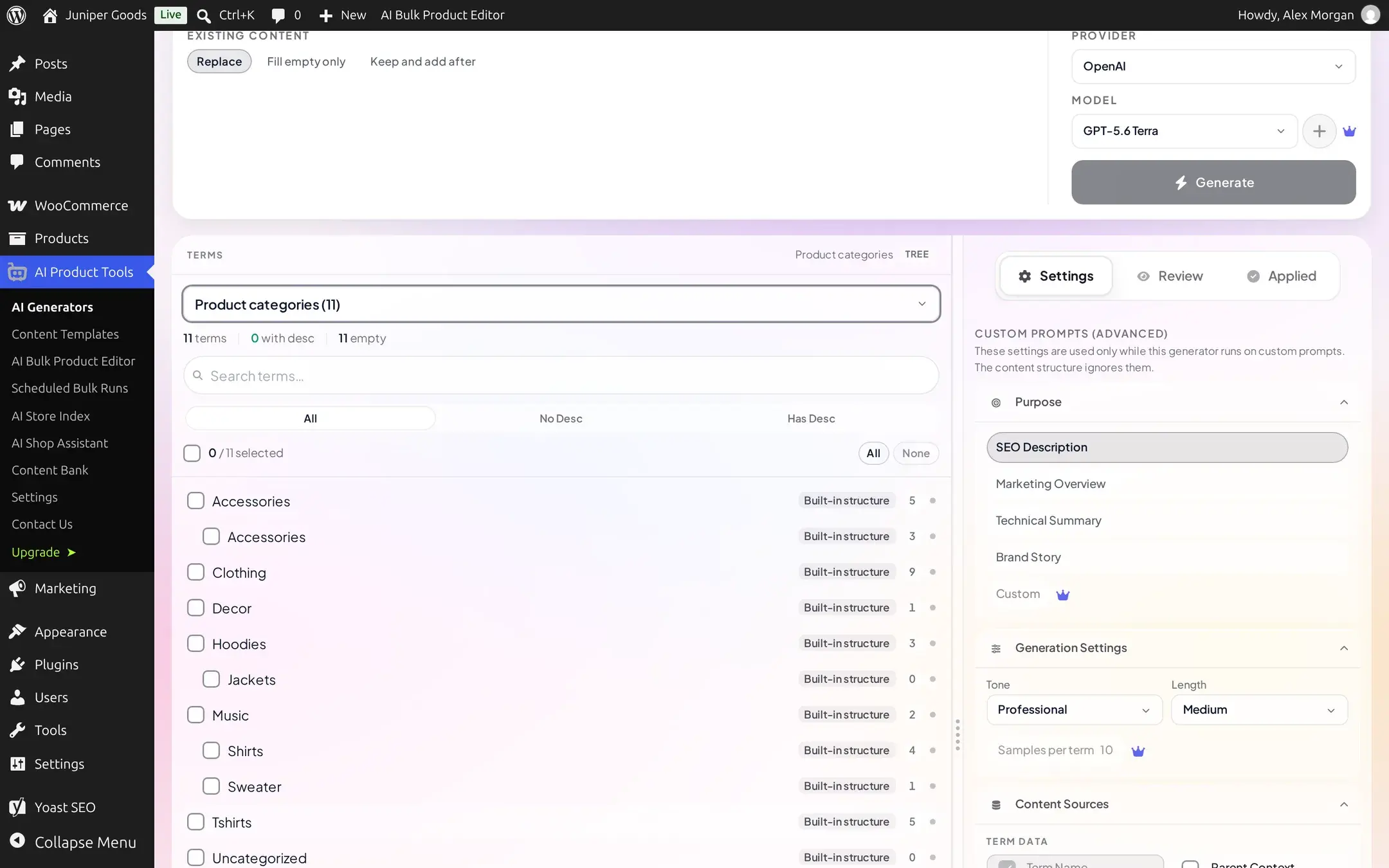Click the WooCommerce logo icon in the sidebar
This screenshot has width=1389, height=868.
click(x=17, y=206)
